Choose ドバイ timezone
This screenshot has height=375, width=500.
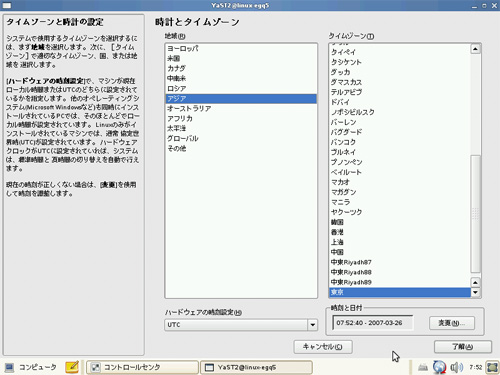tap(400, 102)
